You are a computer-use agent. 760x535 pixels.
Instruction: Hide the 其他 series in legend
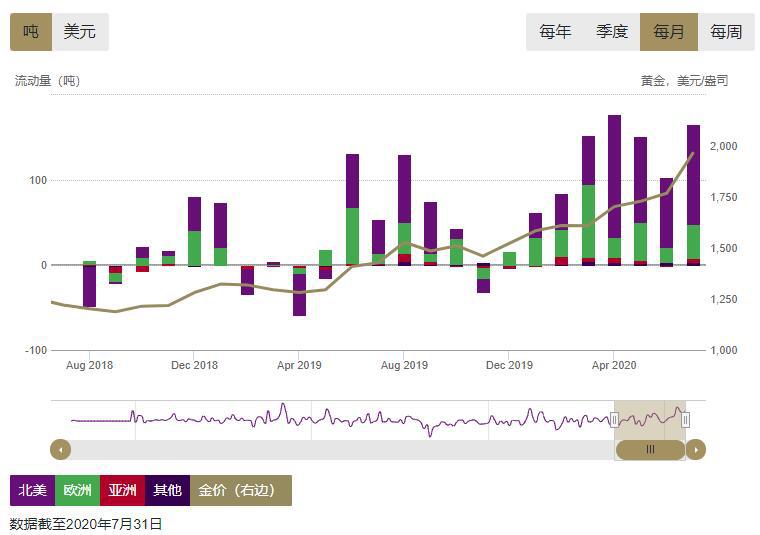(167, 490)
